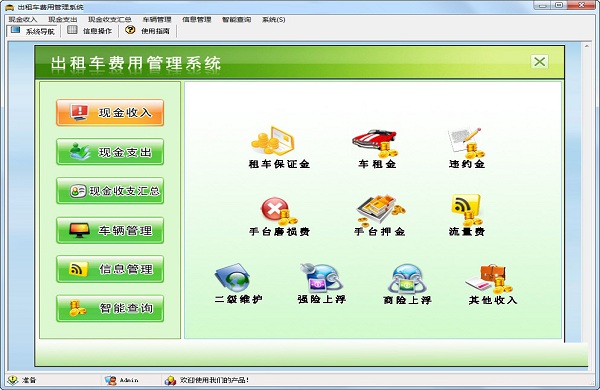
Task: Minimize the application window
Action: (x=543, y=5)
